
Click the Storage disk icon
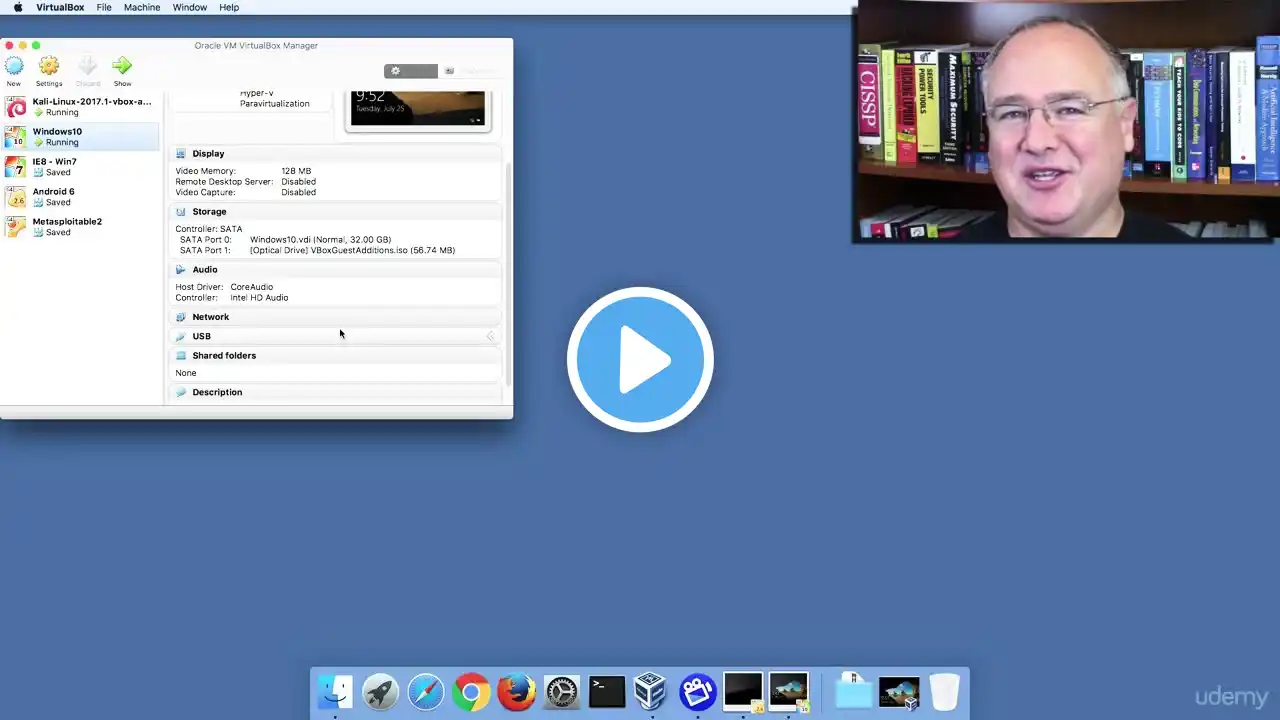(181, 212)
